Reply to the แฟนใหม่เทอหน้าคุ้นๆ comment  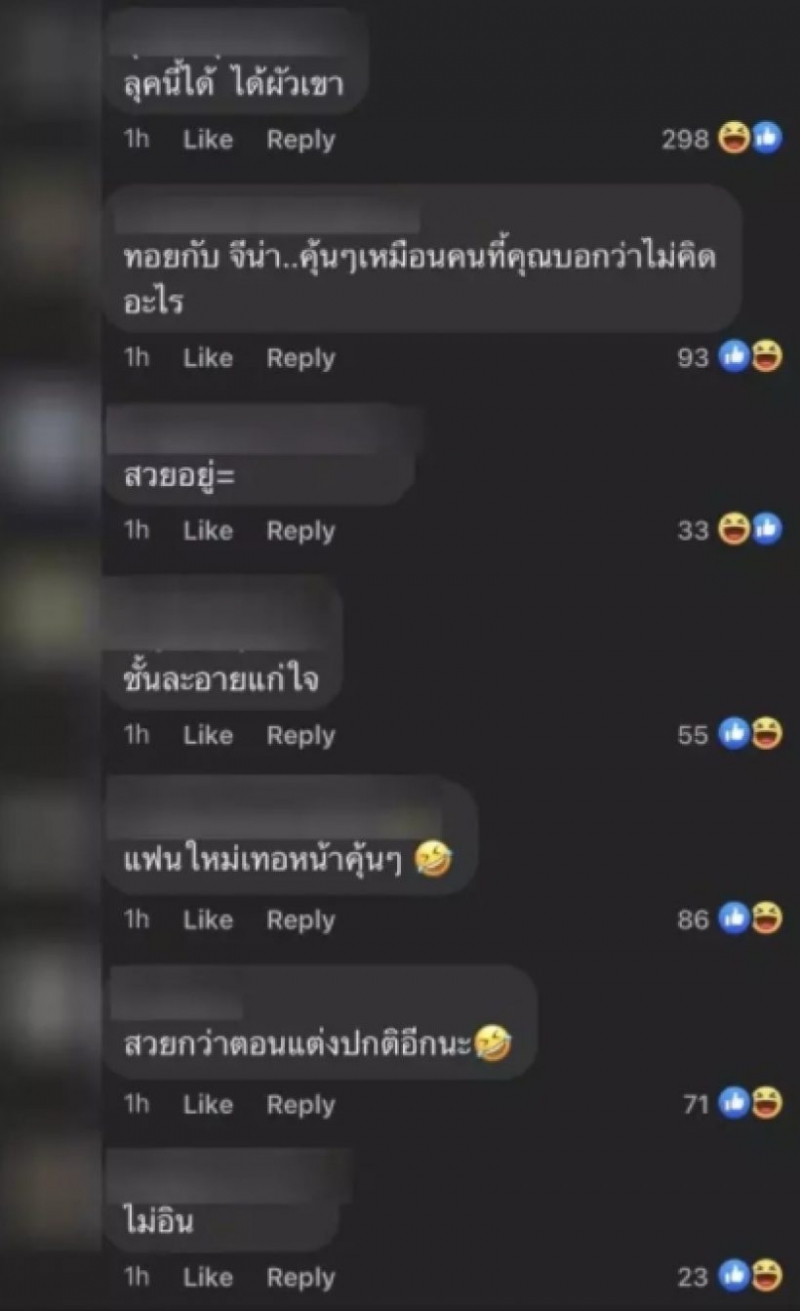click(x=300, y=921)
